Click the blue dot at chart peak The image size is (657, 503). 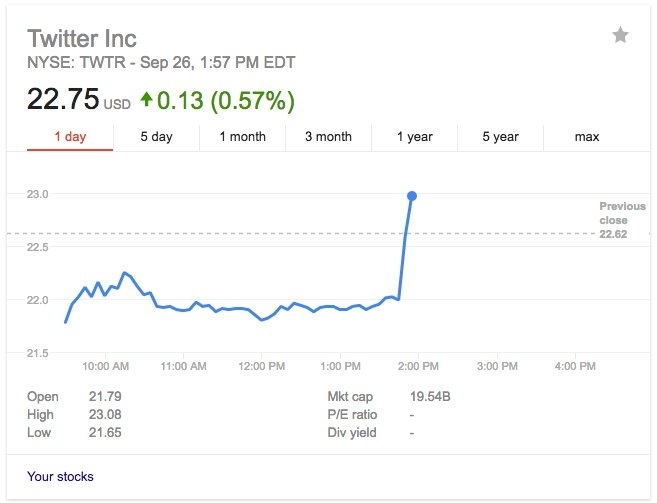[x=412, y=196]
